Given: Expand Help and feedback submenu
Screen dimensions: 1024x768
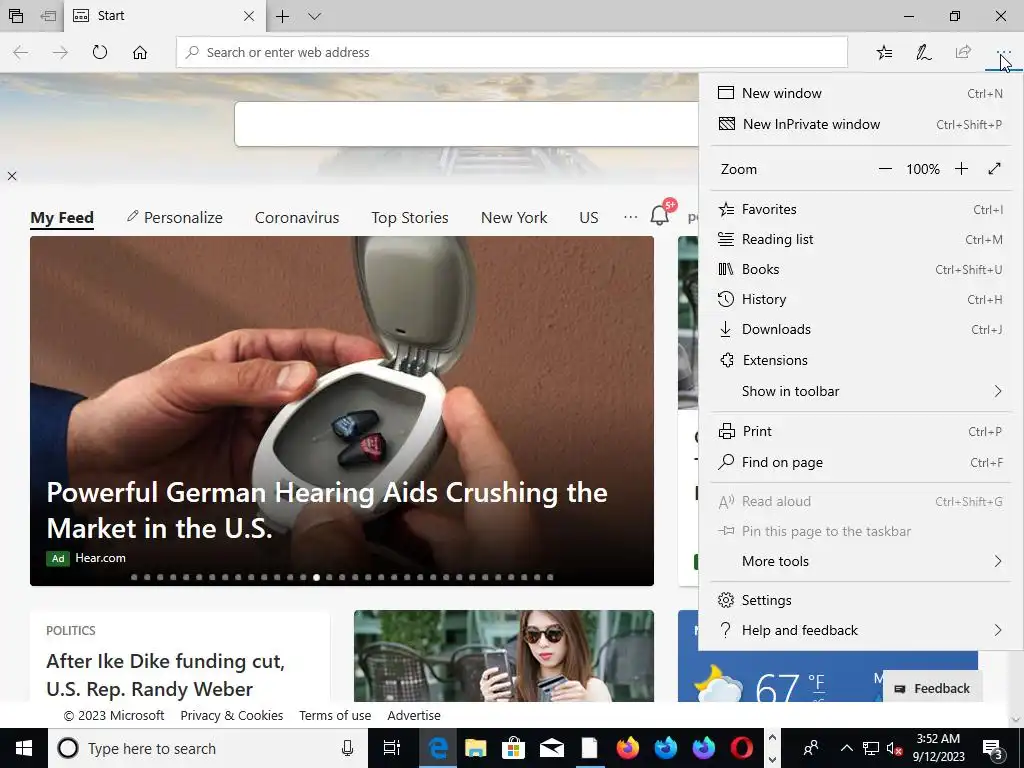Looking at the screenshot, I should pos(861,630).
